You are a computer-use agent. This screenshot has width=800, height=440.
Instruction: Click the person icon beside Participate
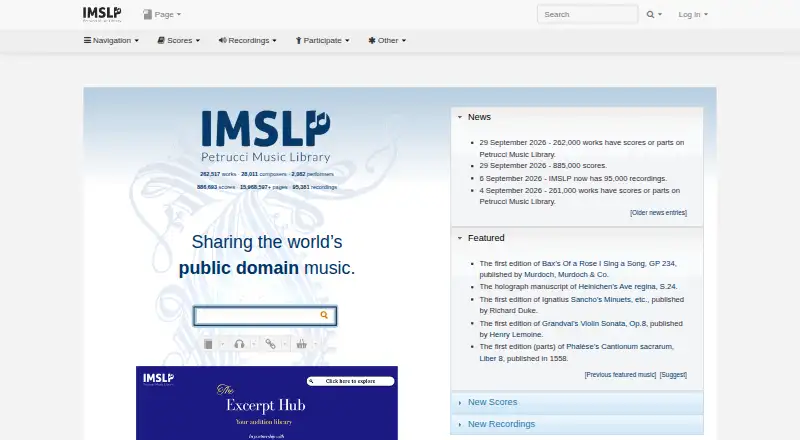click(298, 40)
